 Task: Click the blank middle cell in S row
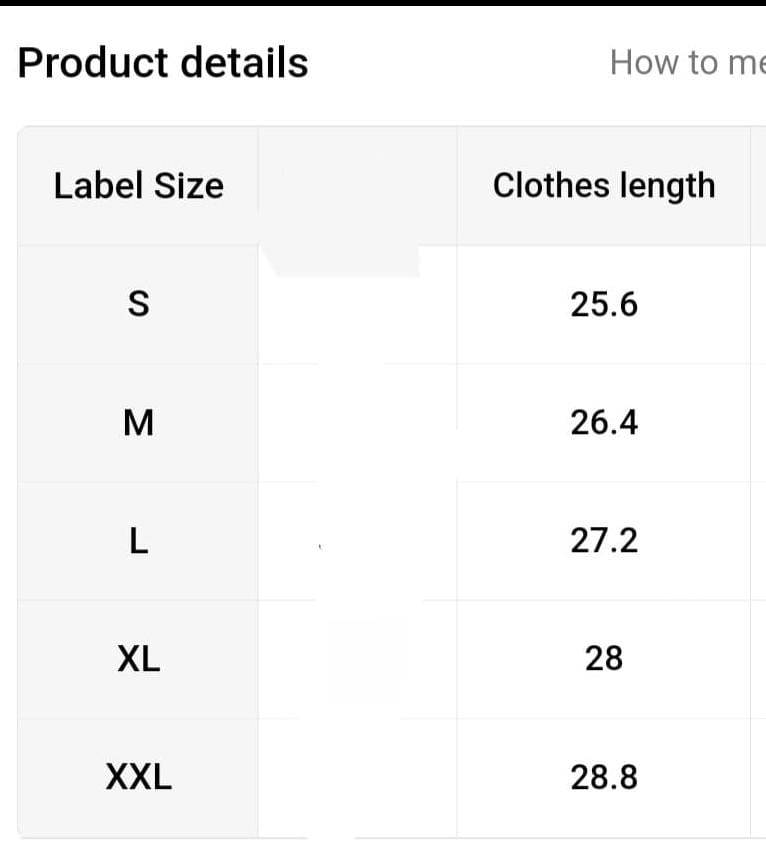357,305
